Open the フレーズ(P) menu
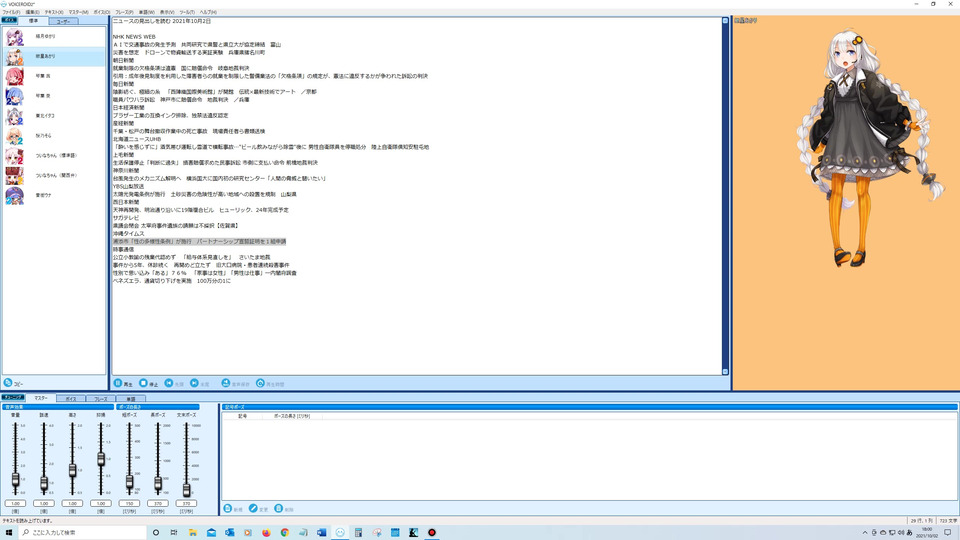The image size is (960, 540). (124, 12)
